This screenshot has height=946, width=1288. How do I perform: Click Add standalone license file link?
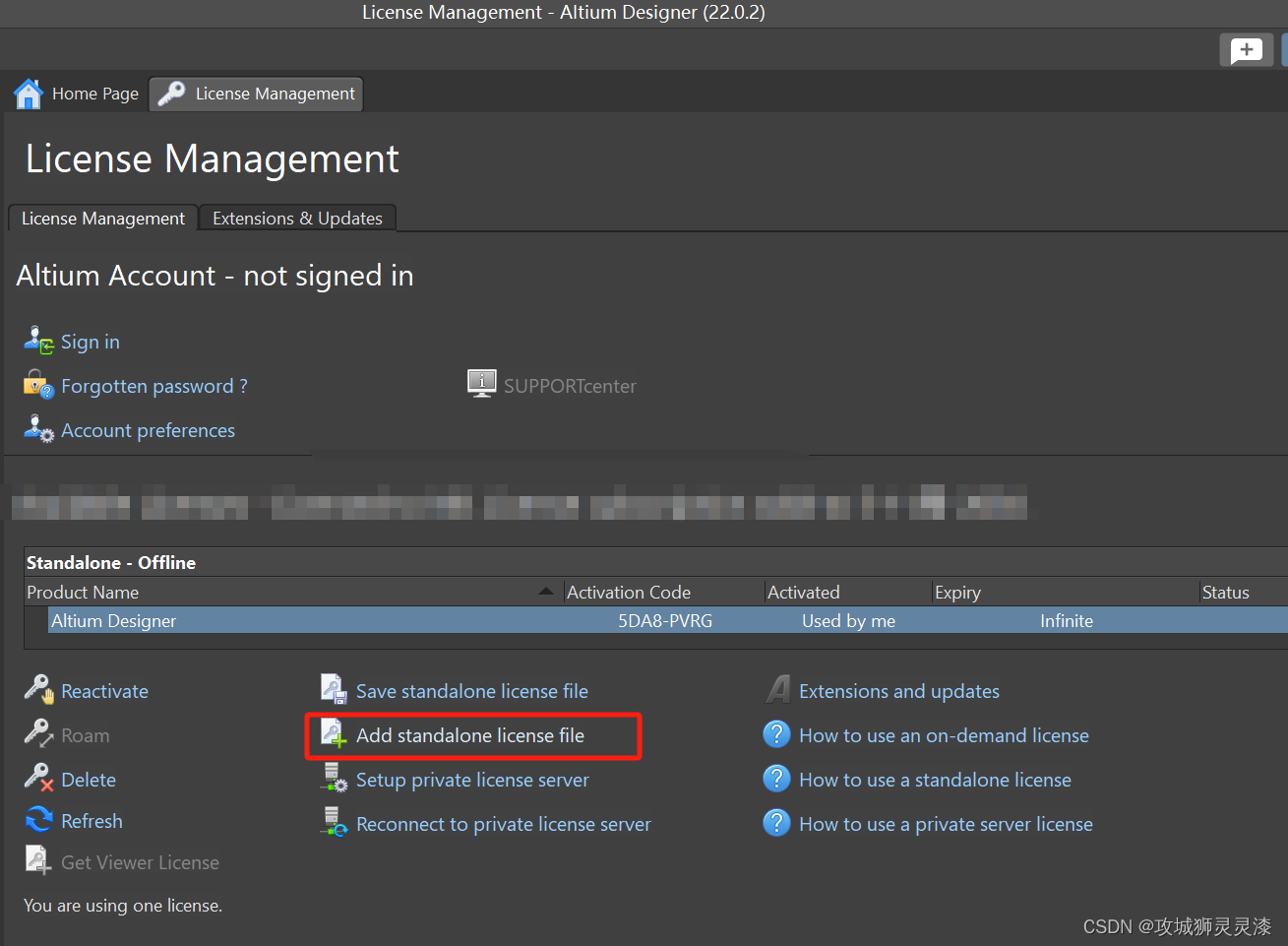[470, 735]
